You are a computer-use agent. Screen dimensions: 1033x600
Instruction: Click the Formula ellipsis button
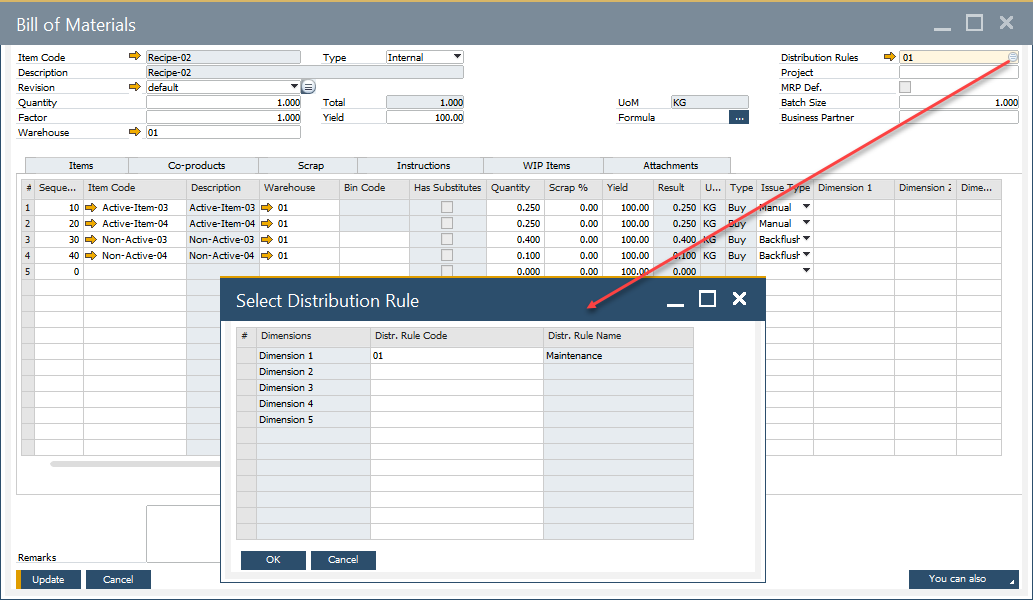pos(739,117)
